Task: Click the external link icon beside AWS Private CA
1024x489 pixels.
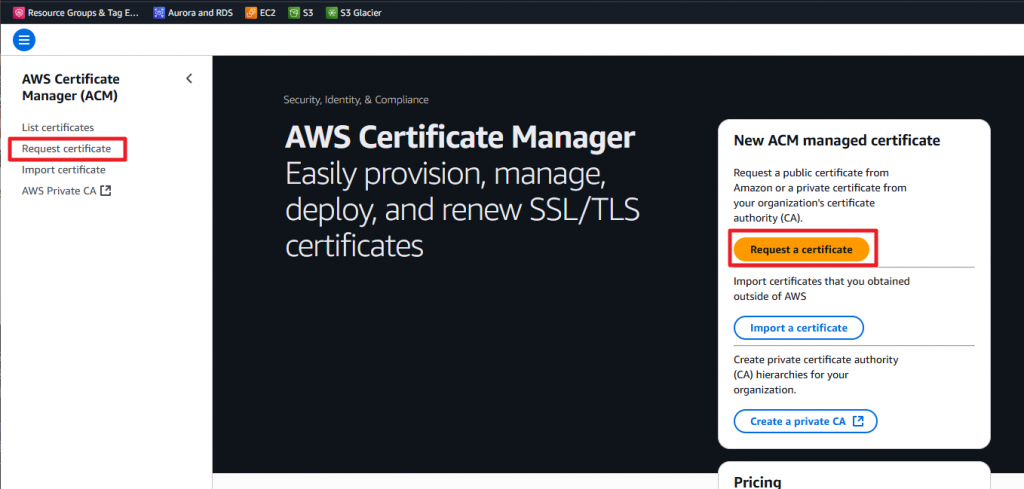Action: tap(106, 191)
